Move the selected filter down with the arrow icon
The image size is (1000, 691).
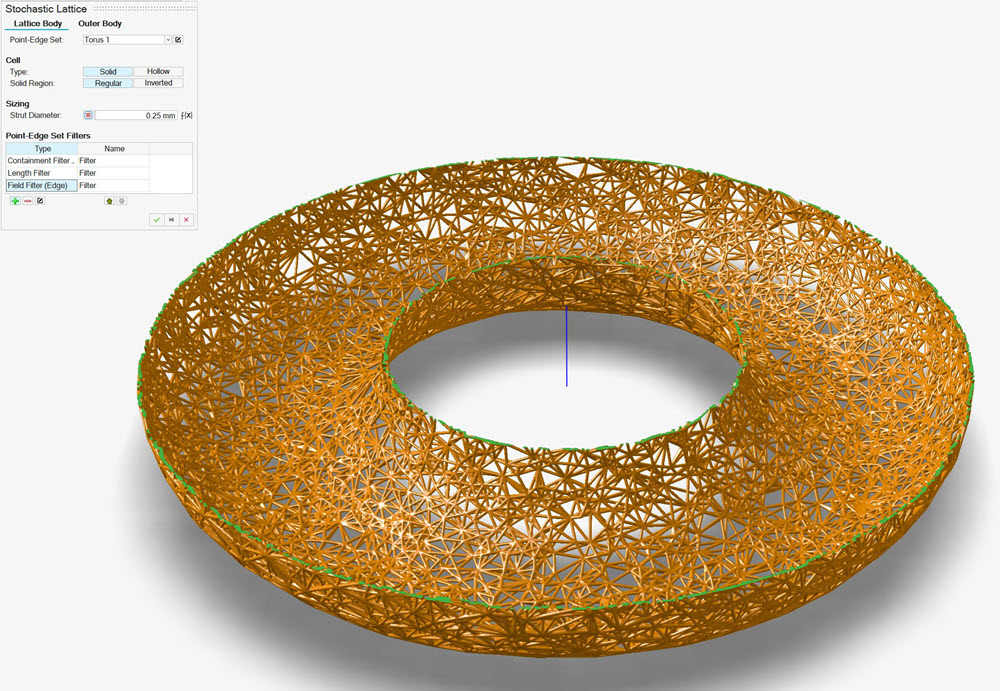tap(121, 201)
